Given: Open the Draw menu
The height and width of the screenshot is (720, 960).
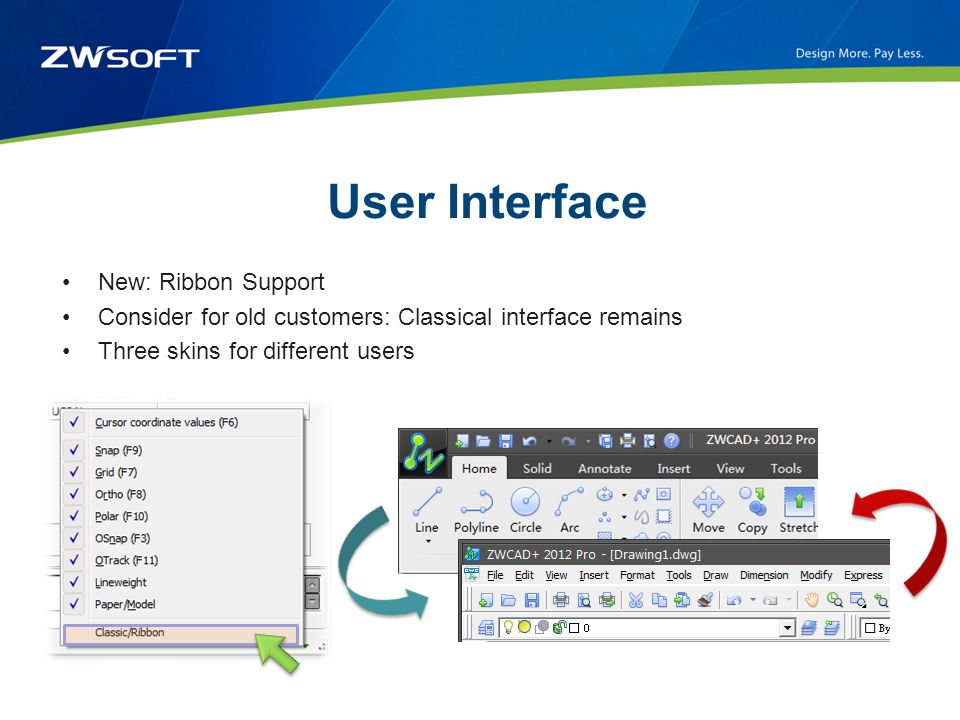Looking at the screenshot, I should pyautogui.click(x=716, y=576).
